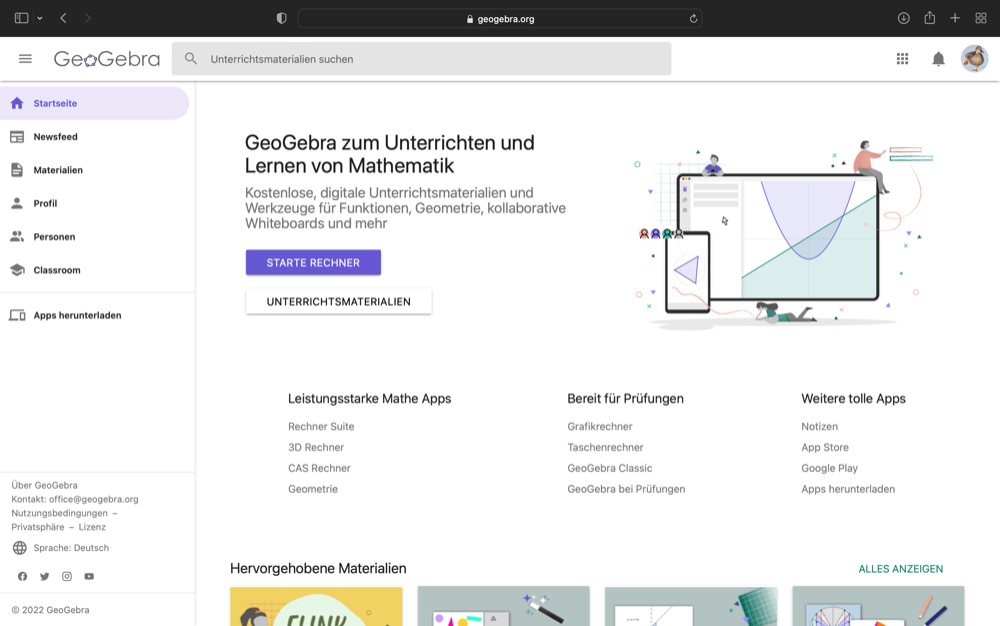Expand the Safari sidebar dropdown chevron
Screen dimensions: 1000x626
[40, 18]
